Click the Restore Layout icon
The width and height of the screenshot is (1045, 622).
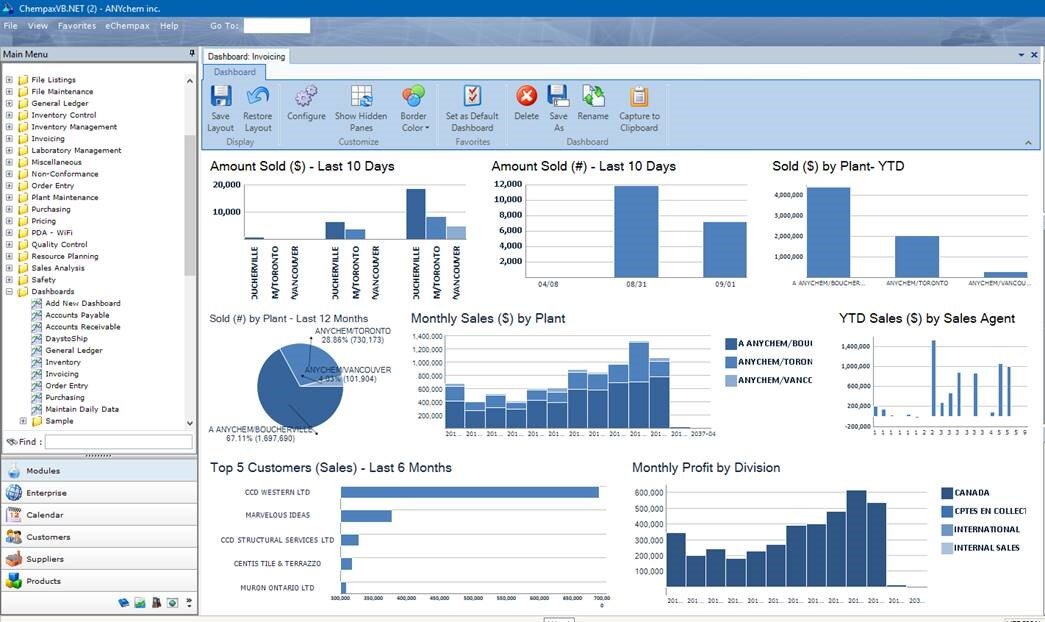pyautogui.click(x=257, y=97)
